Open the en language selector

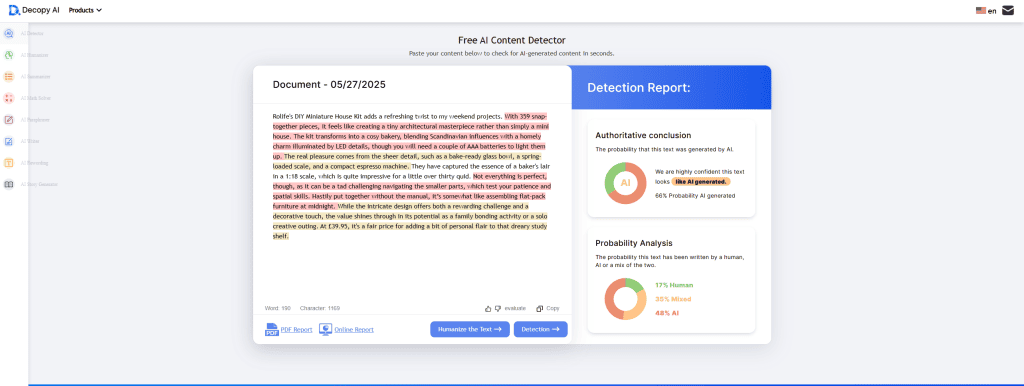985,10
